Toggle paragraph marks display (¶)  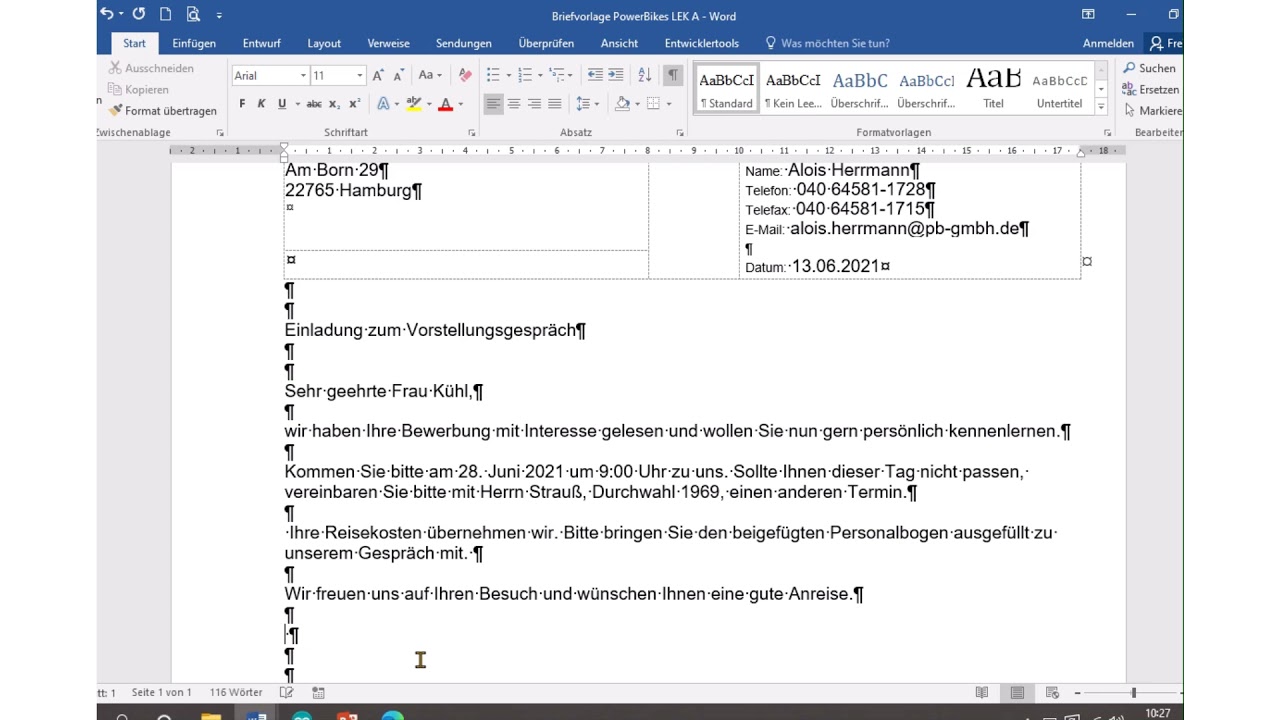[673, 75]
